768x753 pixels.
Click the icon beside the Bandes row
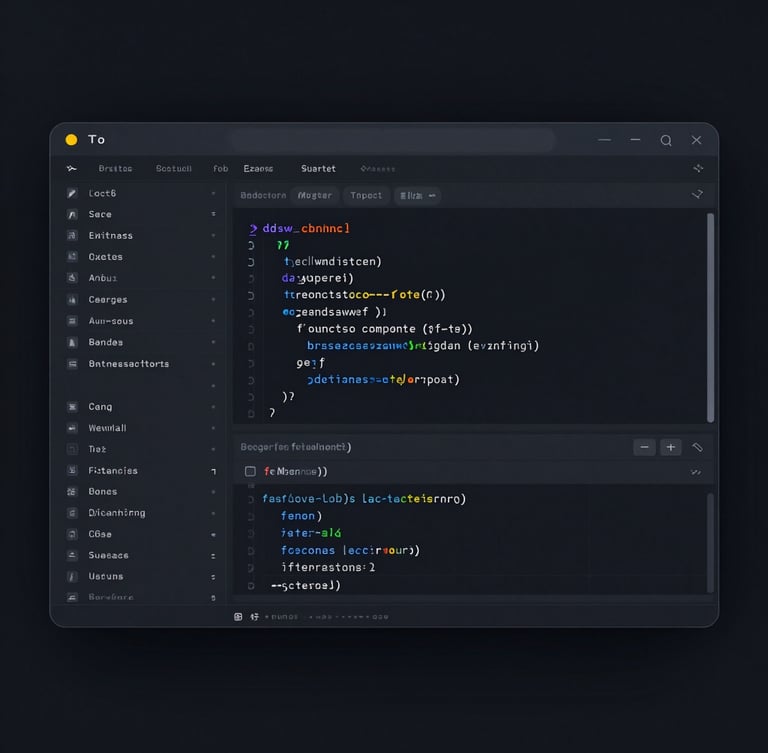click(x=72, y=342)
